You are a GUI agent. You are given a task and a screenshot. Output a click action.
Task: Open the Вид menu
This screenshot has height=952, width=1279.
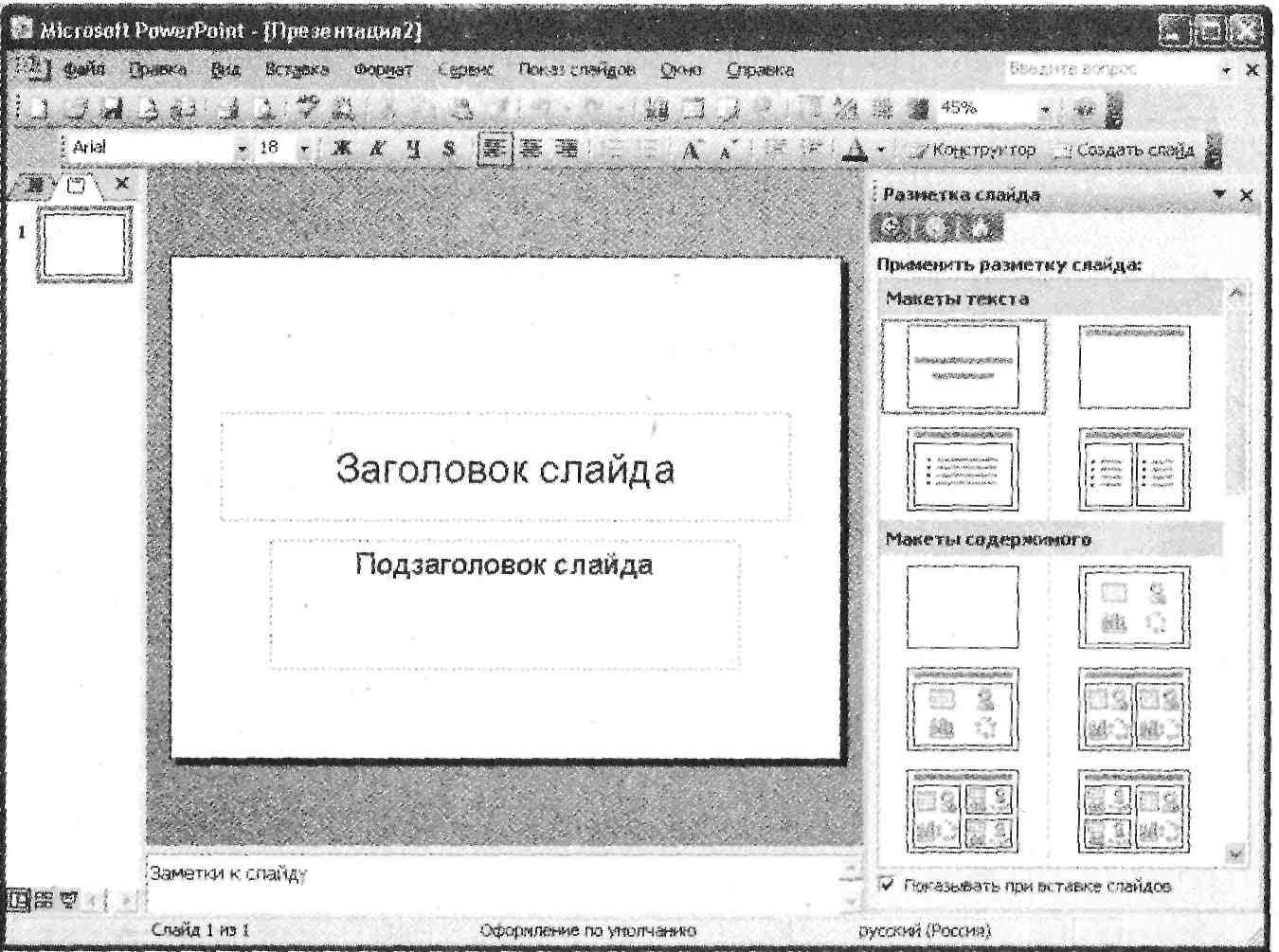(x=225, y=69)
